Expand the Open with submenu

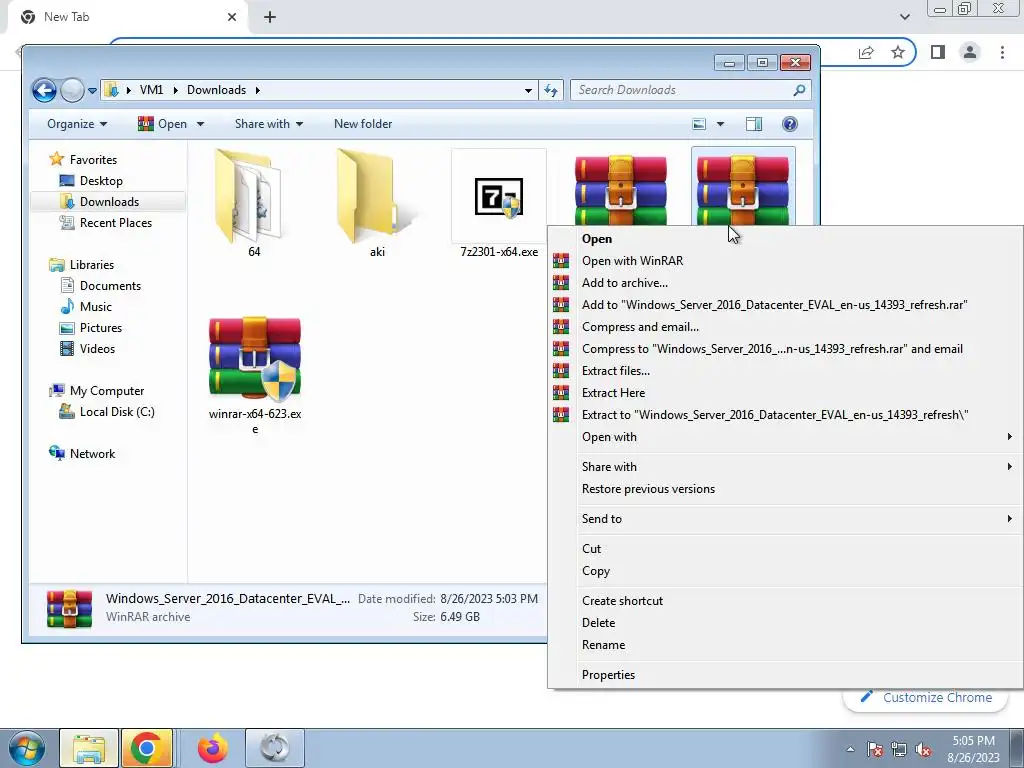click(785, 437)
